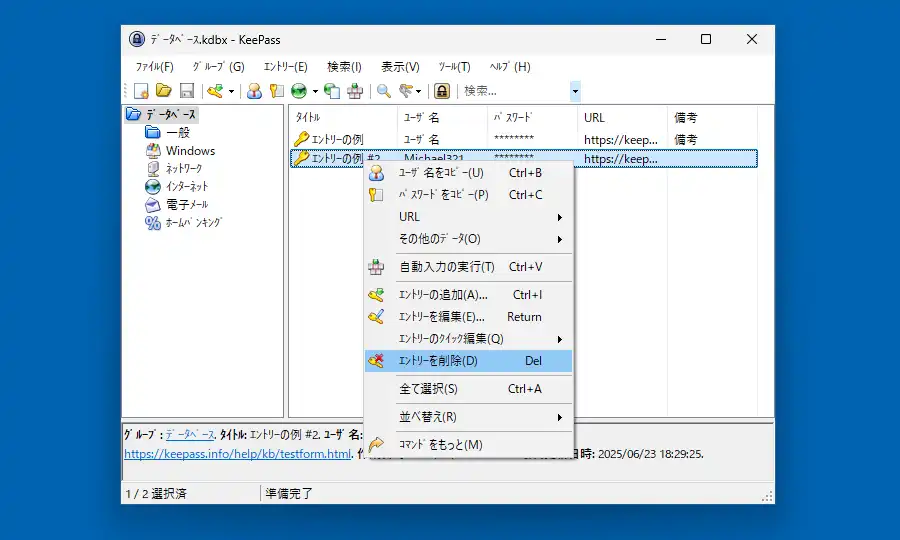This screenshot has width=900, height=540.
Task: Click the インターネット globe icon in the tree
Action: click(x=153, y=187)
